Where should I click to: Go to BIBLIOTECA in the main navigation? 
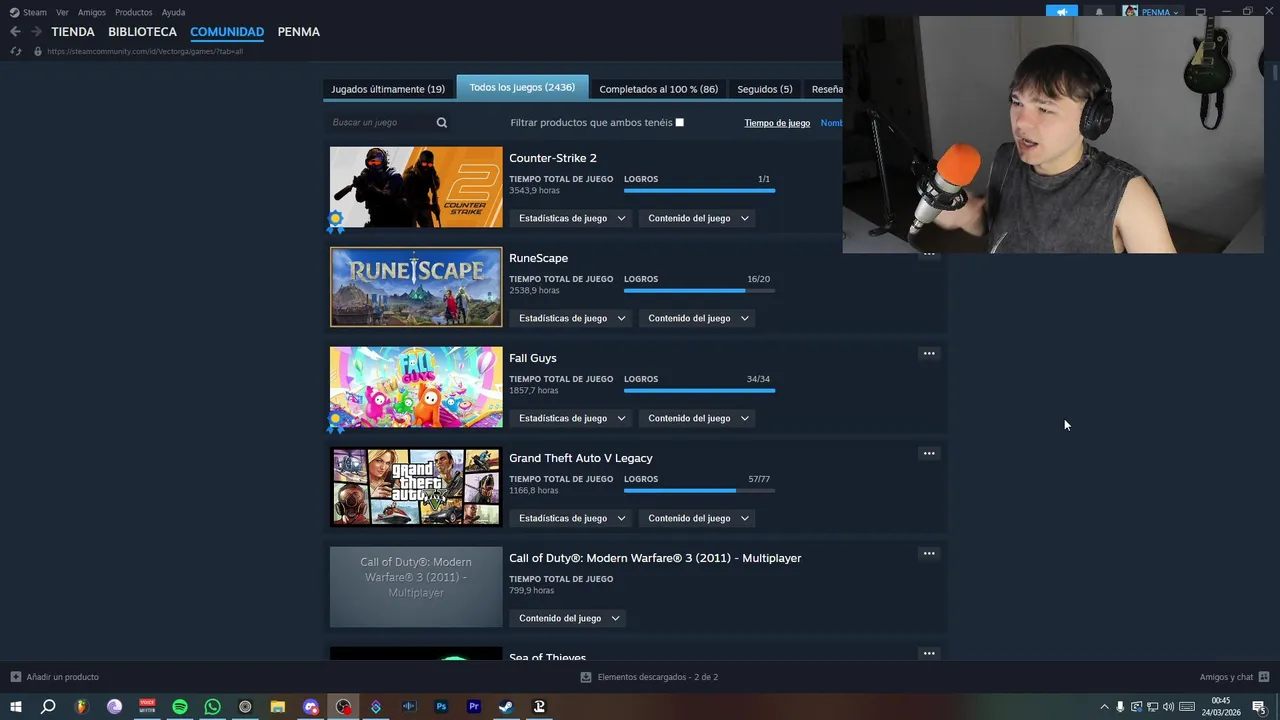point(142,32)
